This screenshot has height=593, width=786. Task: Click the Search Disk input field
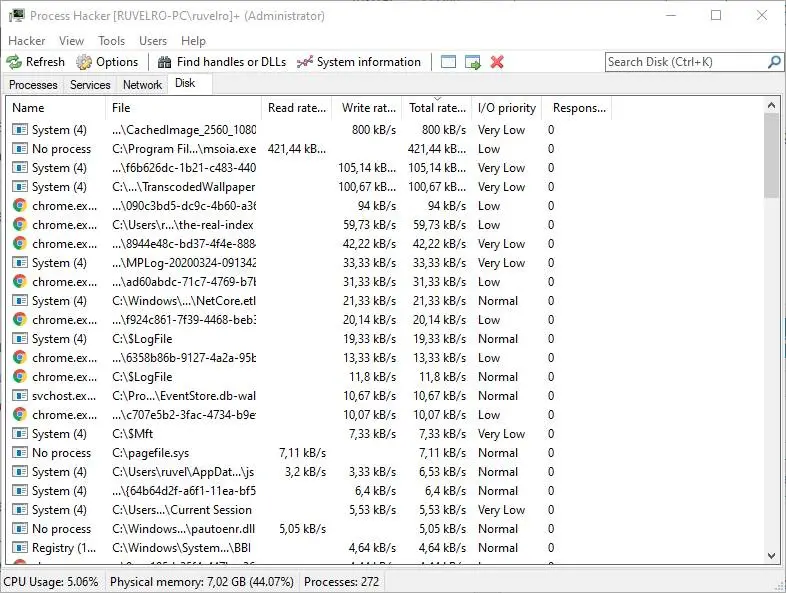click(x=686, y=62)
